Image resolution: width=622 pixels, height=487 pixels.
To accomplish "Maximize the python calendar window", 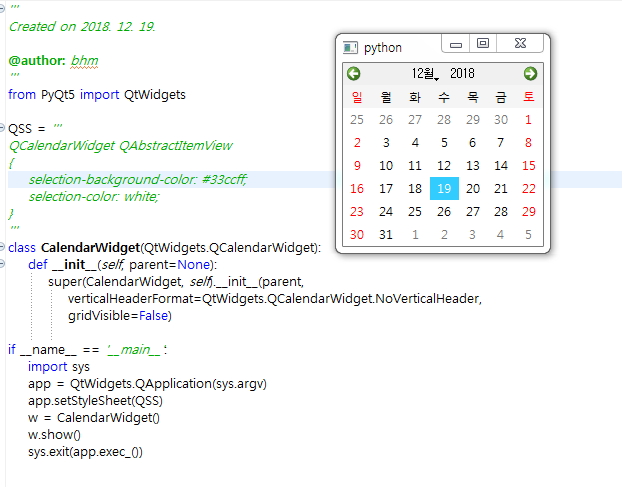I will [483, 44].
